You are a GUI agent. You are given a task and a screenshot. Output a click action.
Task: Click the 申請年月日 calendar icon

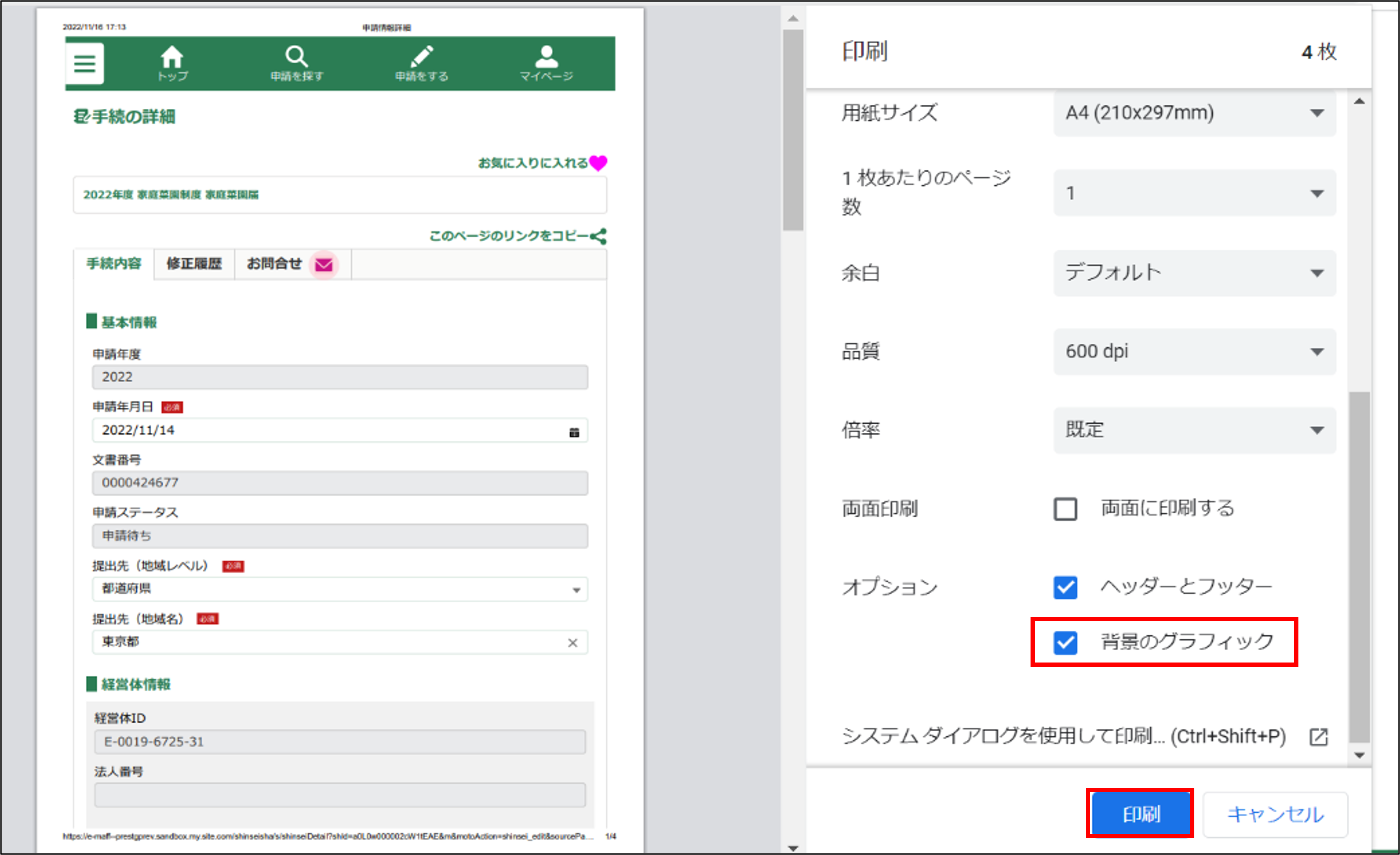(574, 432)
